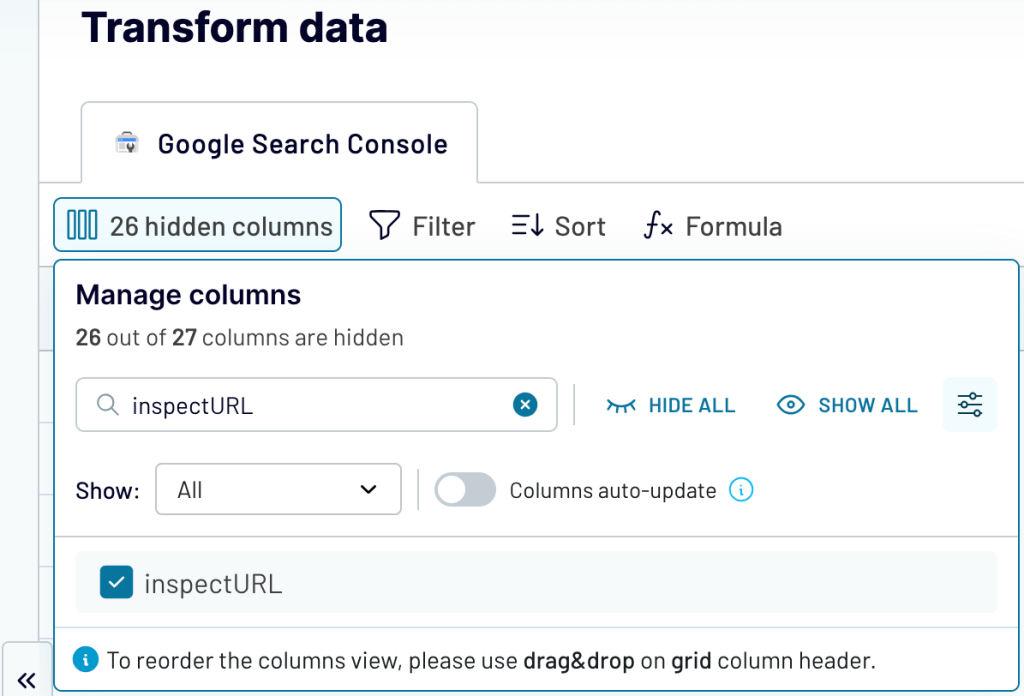Image resolution: width=1024 pixels, height=696 pixels.
Task: Switch to the Google Search Console tab
Action: point(302,144)
